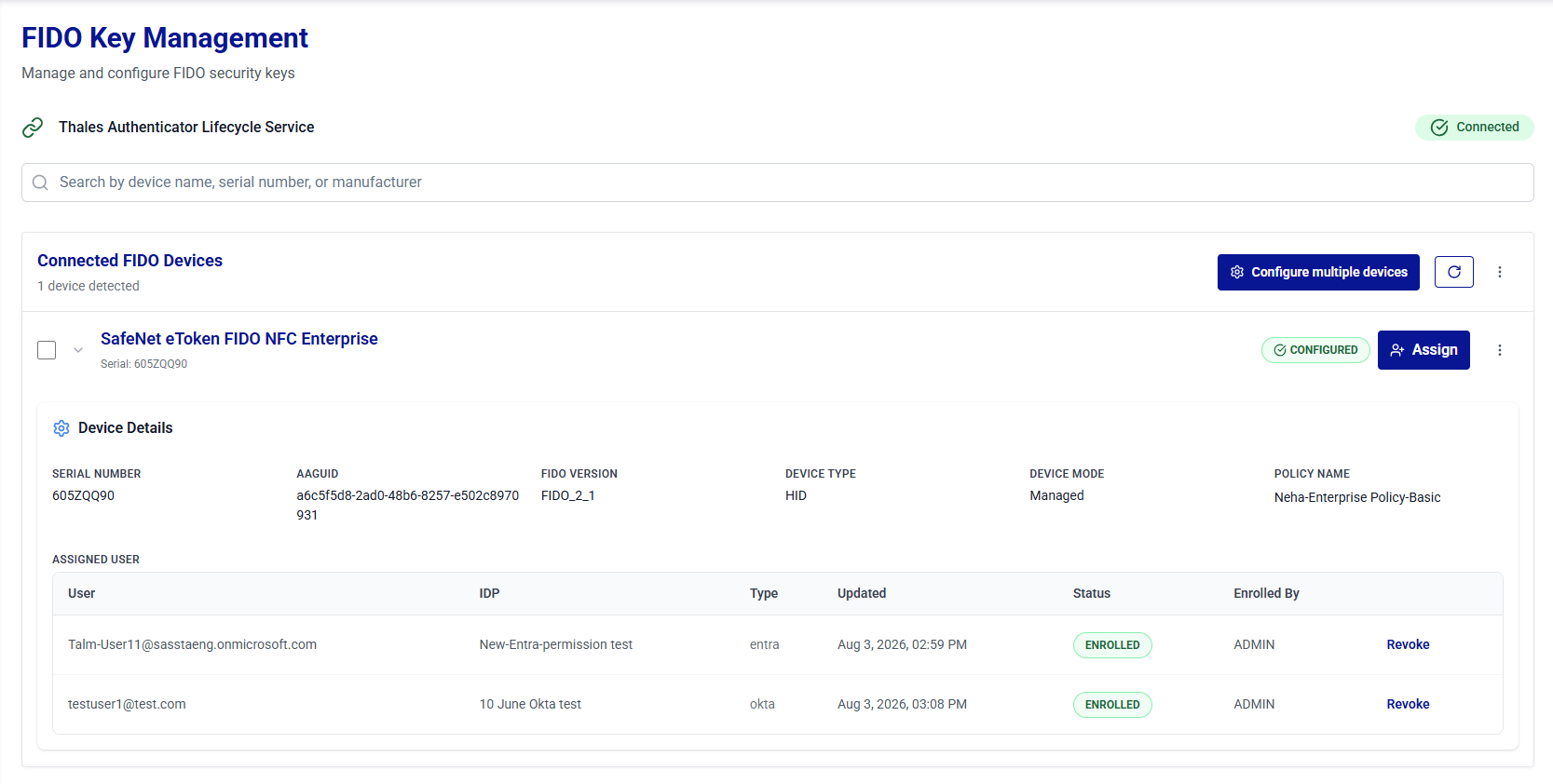The width and height of the screenshot is (1553, 784).
Task: Click the FIDO Key Management page title
Action: point(165,38)
